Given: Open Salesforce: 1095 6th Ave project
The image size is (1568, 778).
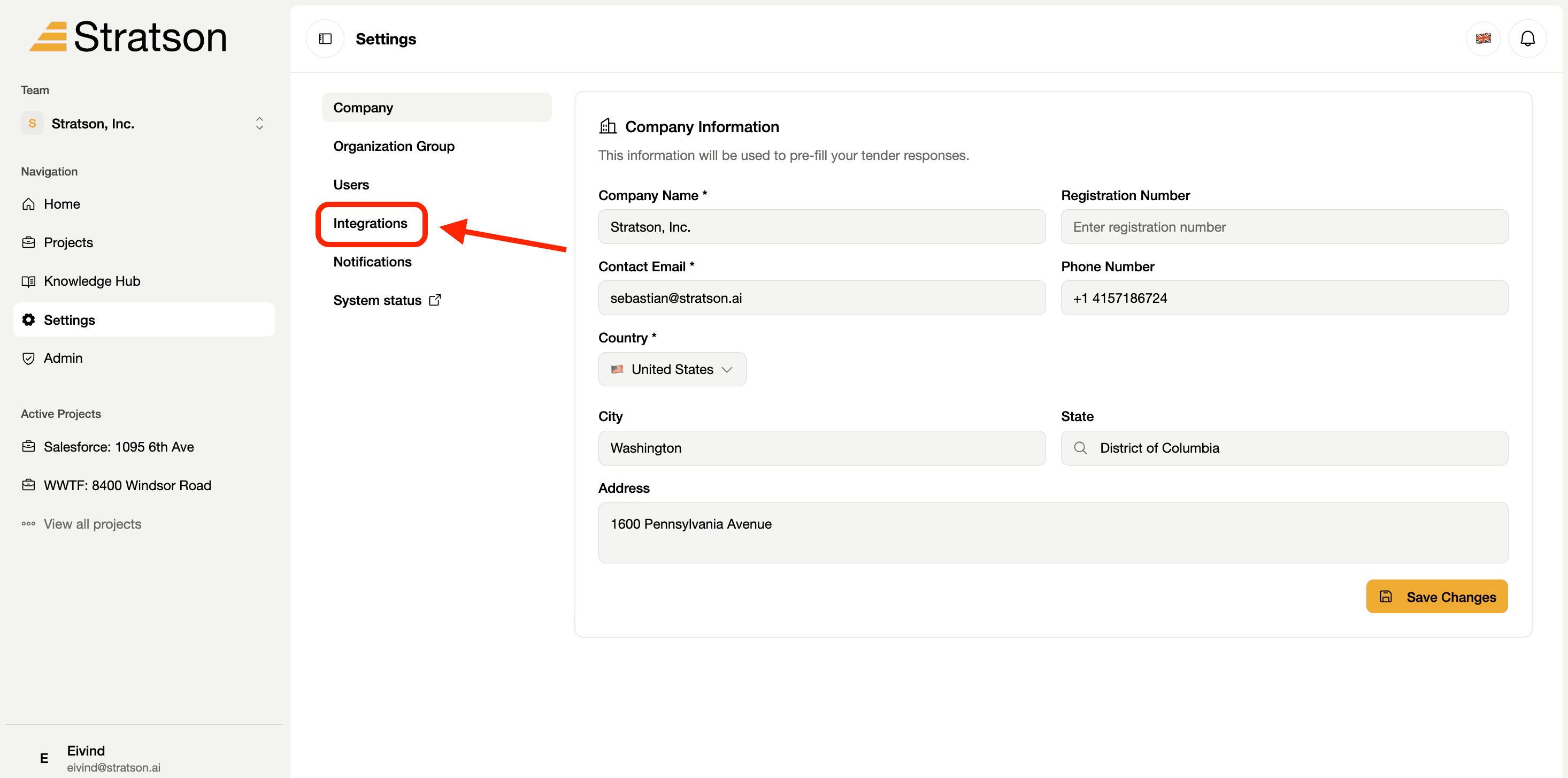Looking at the screenshot, I should [x=144, y=447].
